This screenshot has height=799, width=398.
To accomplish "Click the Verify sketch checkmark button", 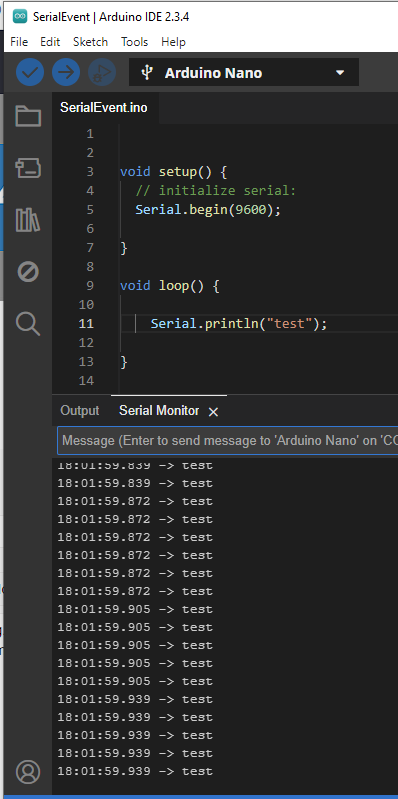I will (30, 72).
